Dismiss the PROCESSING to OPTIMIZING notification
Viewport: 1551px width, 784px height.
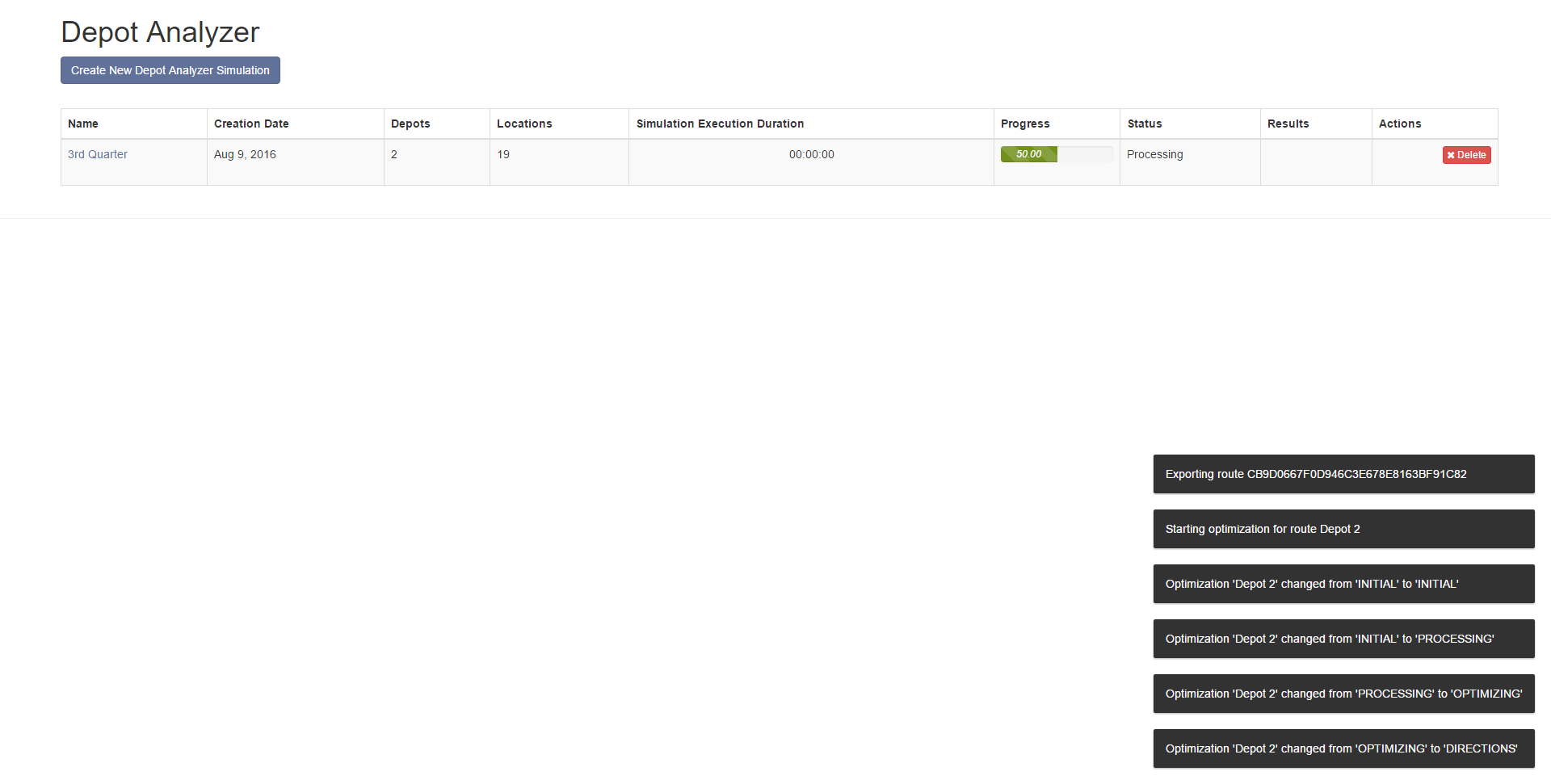1343,694
